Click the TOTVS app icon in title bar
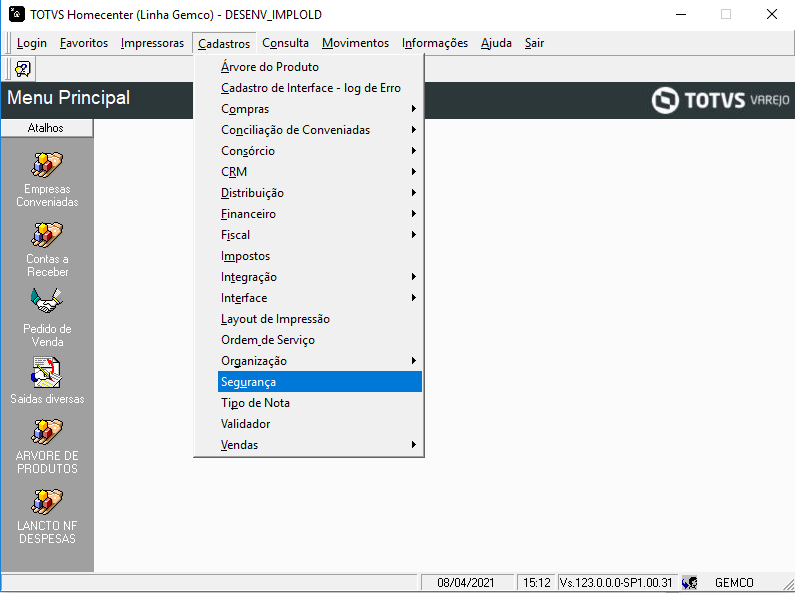The width and height of the screenshot is (795, 593). 17,14
